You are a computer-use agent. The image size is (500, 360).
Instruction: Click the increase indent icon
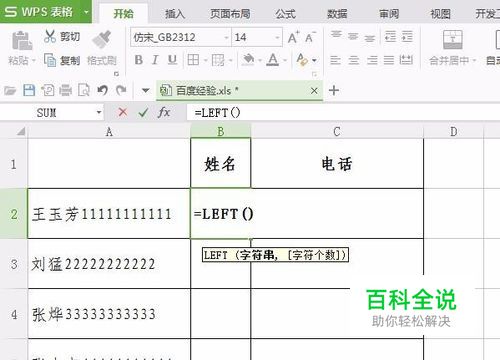pos(407,36)
